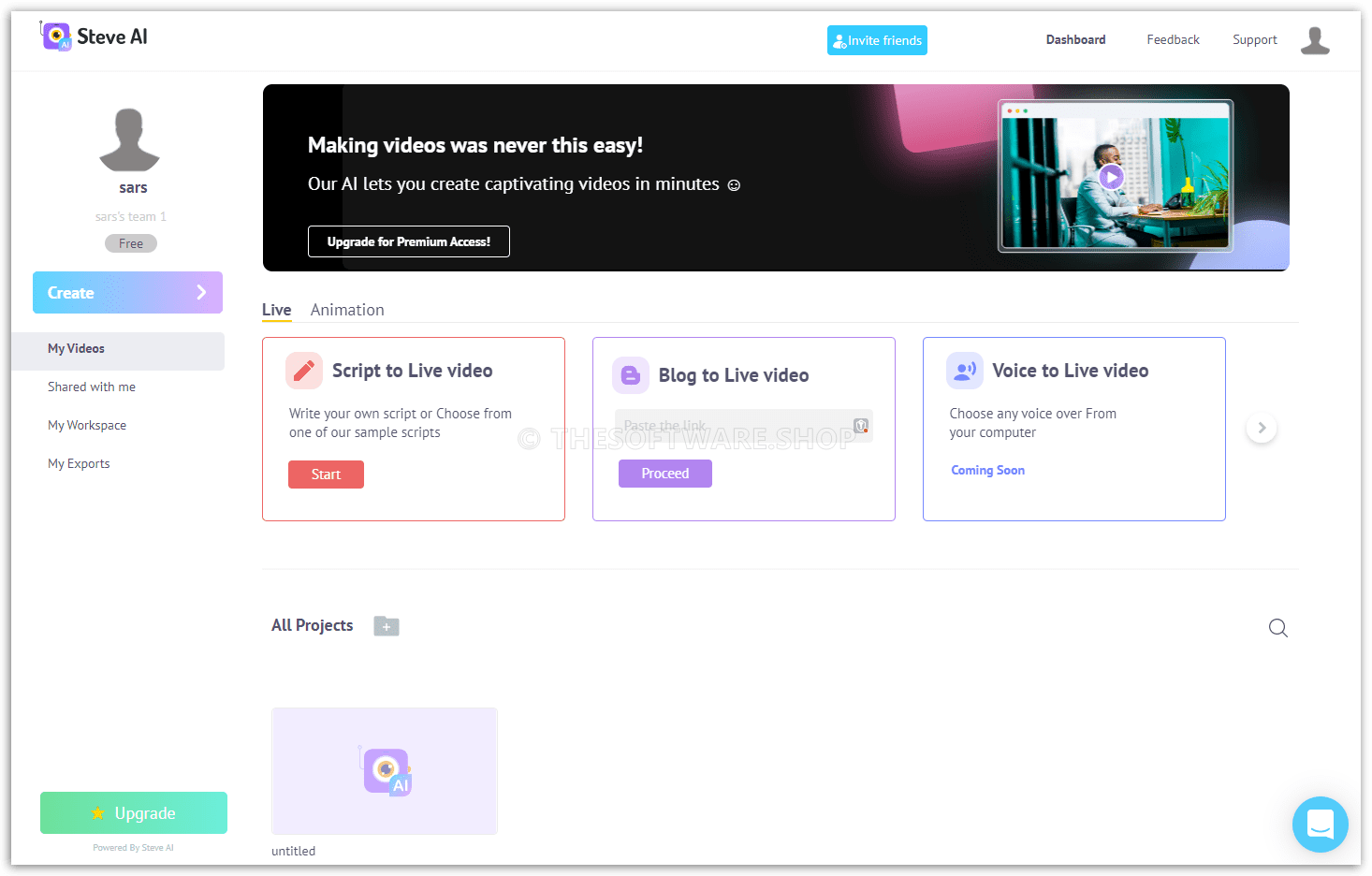This screenshot has width=1372, height=876.
Task: Click the sars's team 1 label
Action: tap(131, 216)
